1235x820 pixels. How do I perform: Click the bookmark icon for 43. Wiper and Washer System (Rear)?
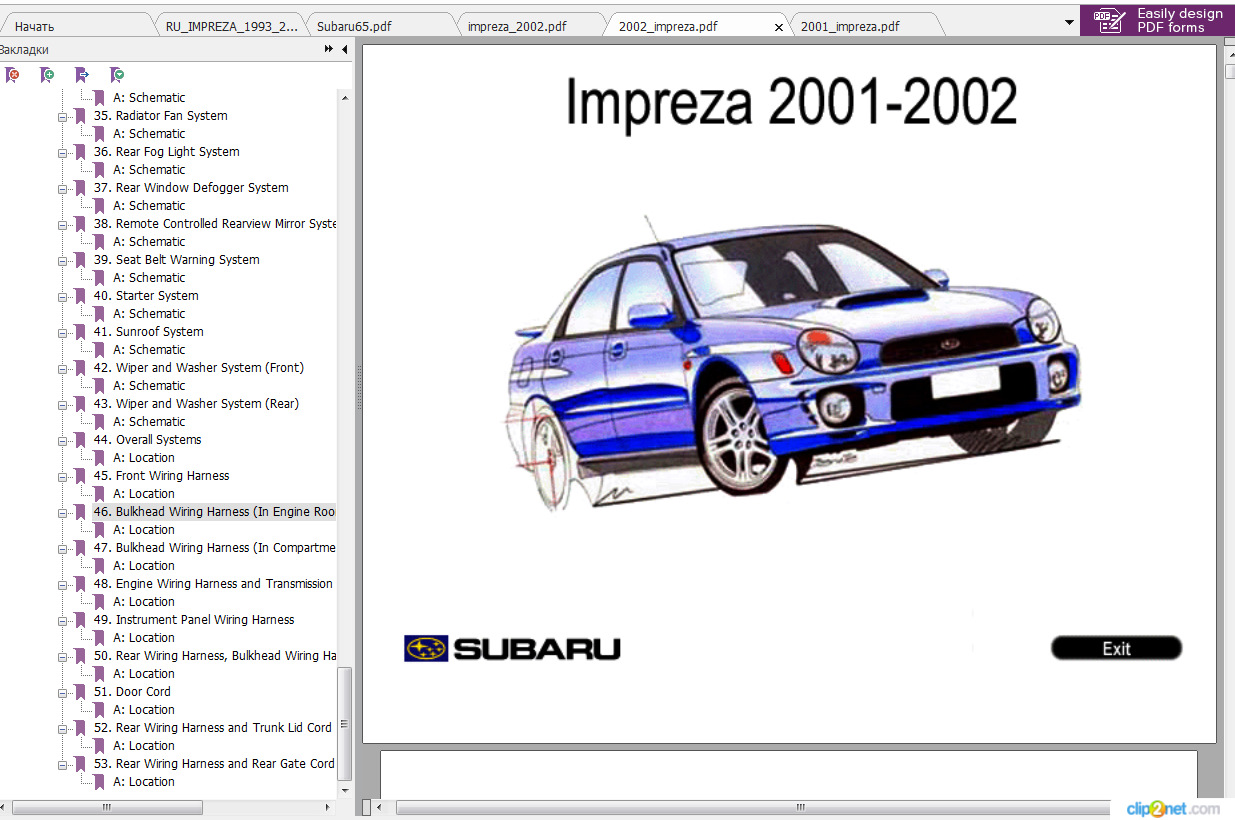[80, 404]
